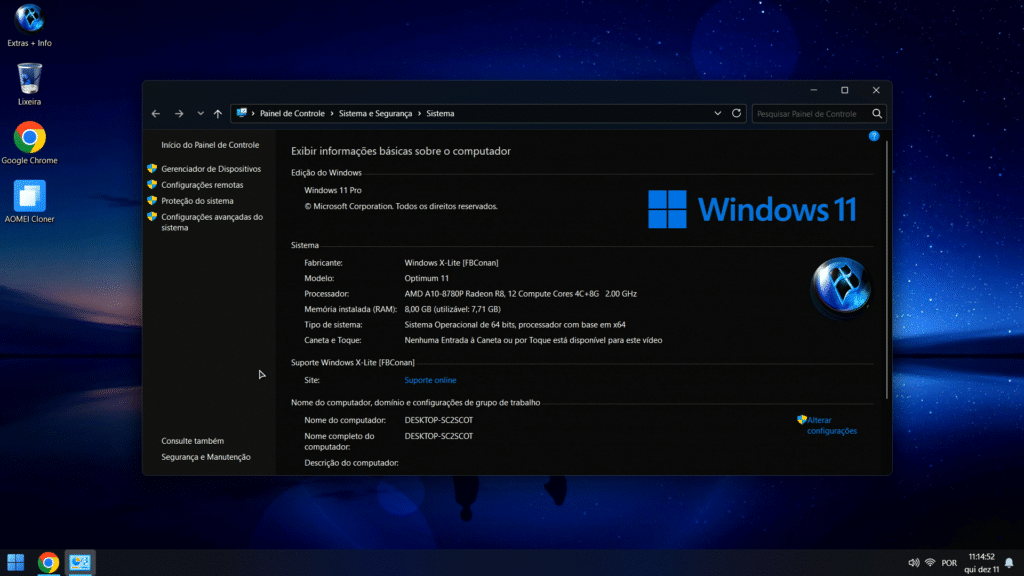This screenshot has width=1024, height=576.
Task: Open the notification bell in taskbar
Action: tap(1009, 562)
